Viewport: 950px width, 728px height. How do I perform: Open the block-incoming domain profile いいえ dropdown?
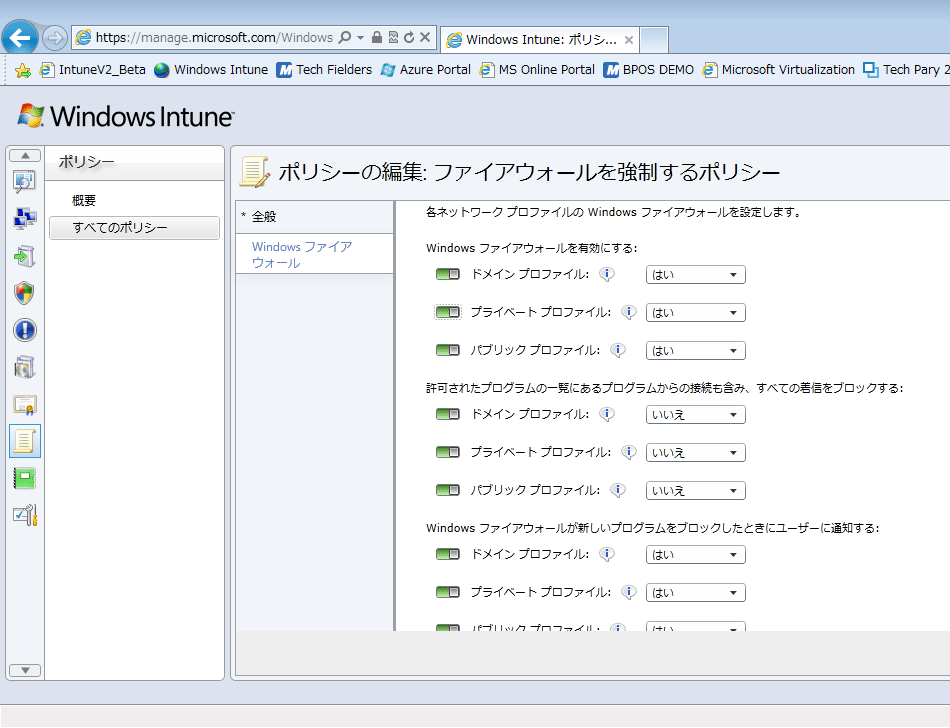click(x=696, y=415)
